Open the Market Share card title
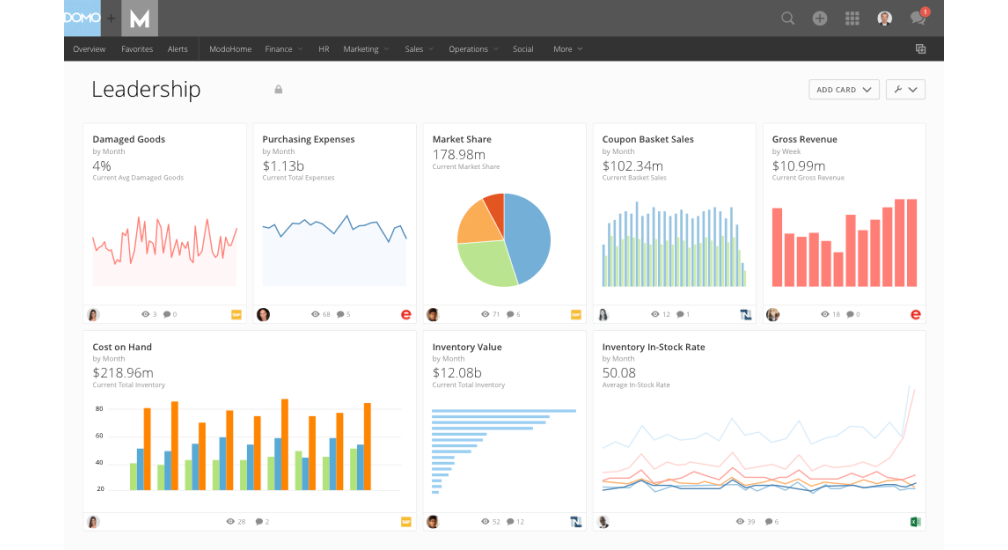Image resolution: width=1008 pixels, height=550 pixels. 462,139
